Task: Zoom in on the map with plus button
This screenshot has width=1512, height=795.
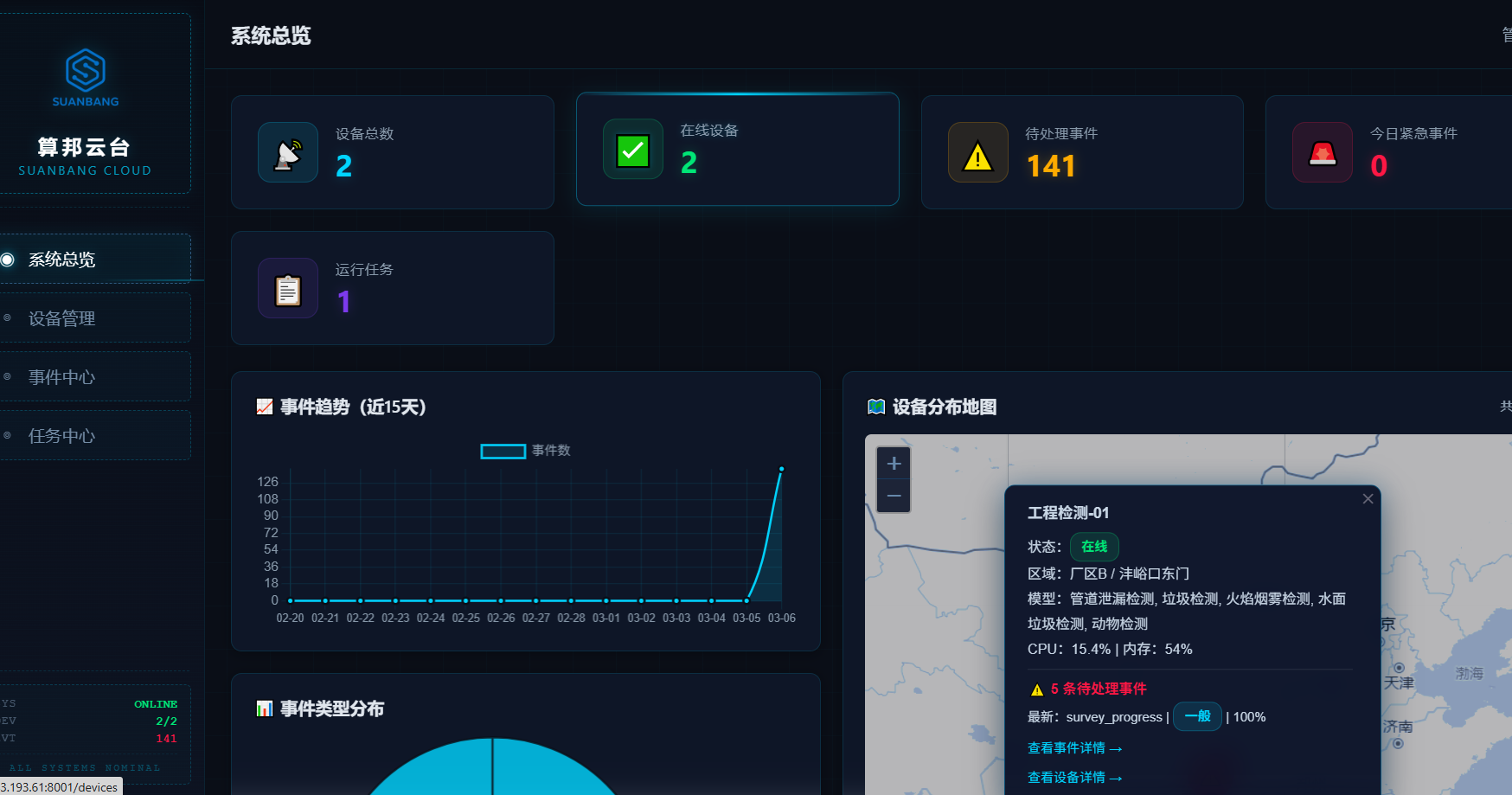Action: [893, 463]
